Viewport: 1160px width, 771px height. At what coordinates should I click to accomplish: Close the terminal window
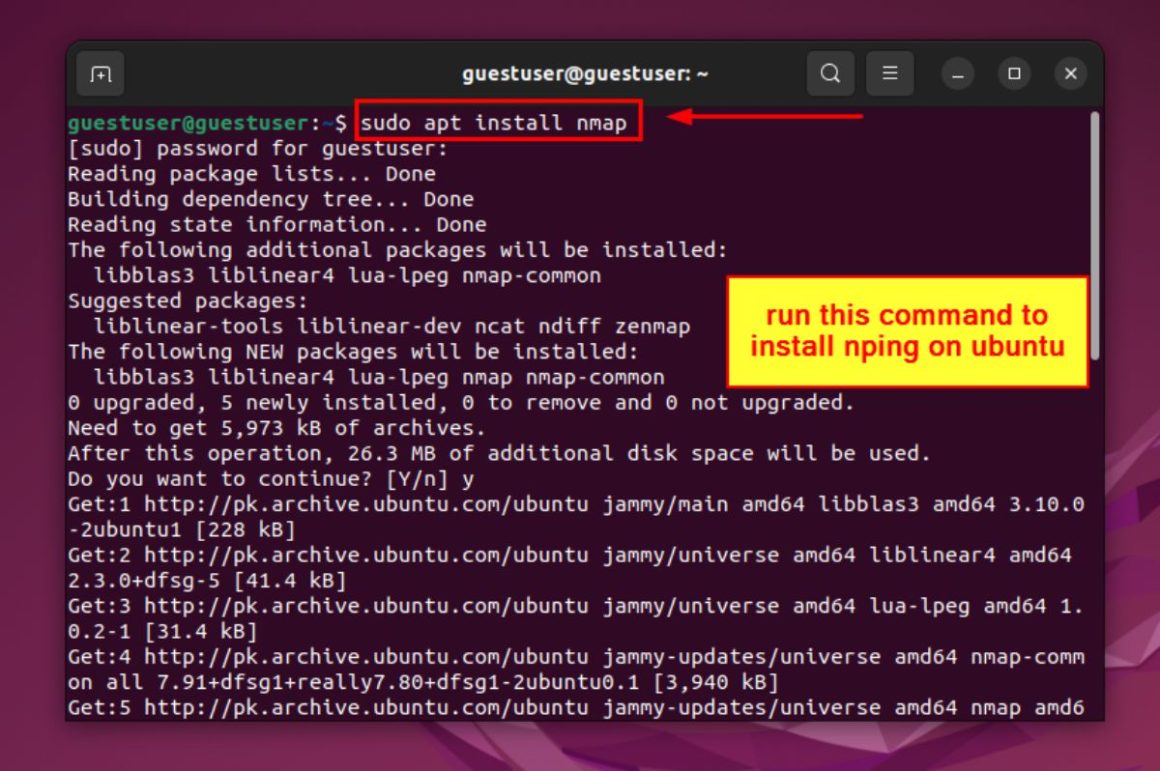[x=1070, y=74]
